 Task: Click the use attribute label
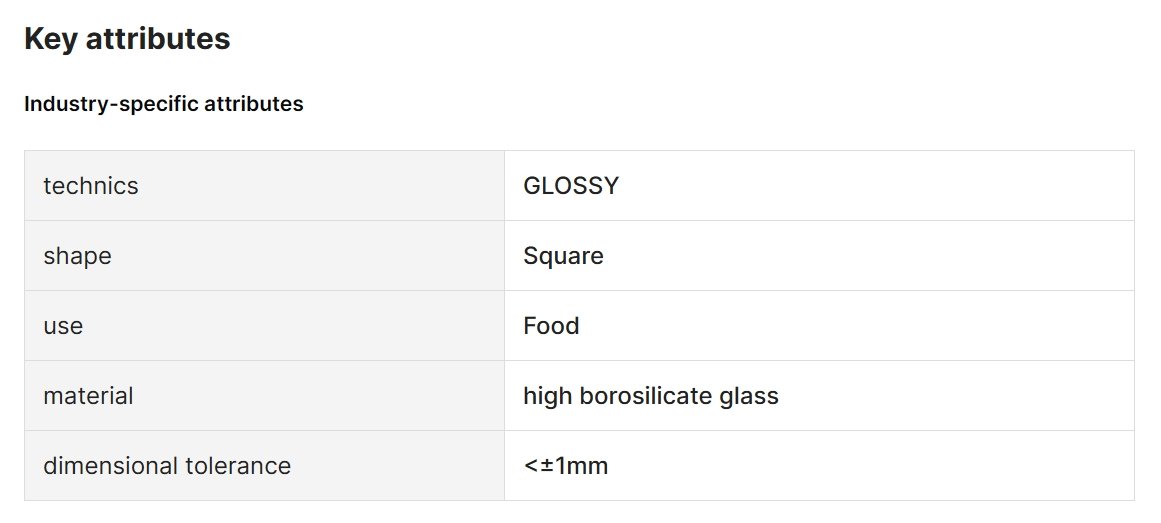(63, 326)
